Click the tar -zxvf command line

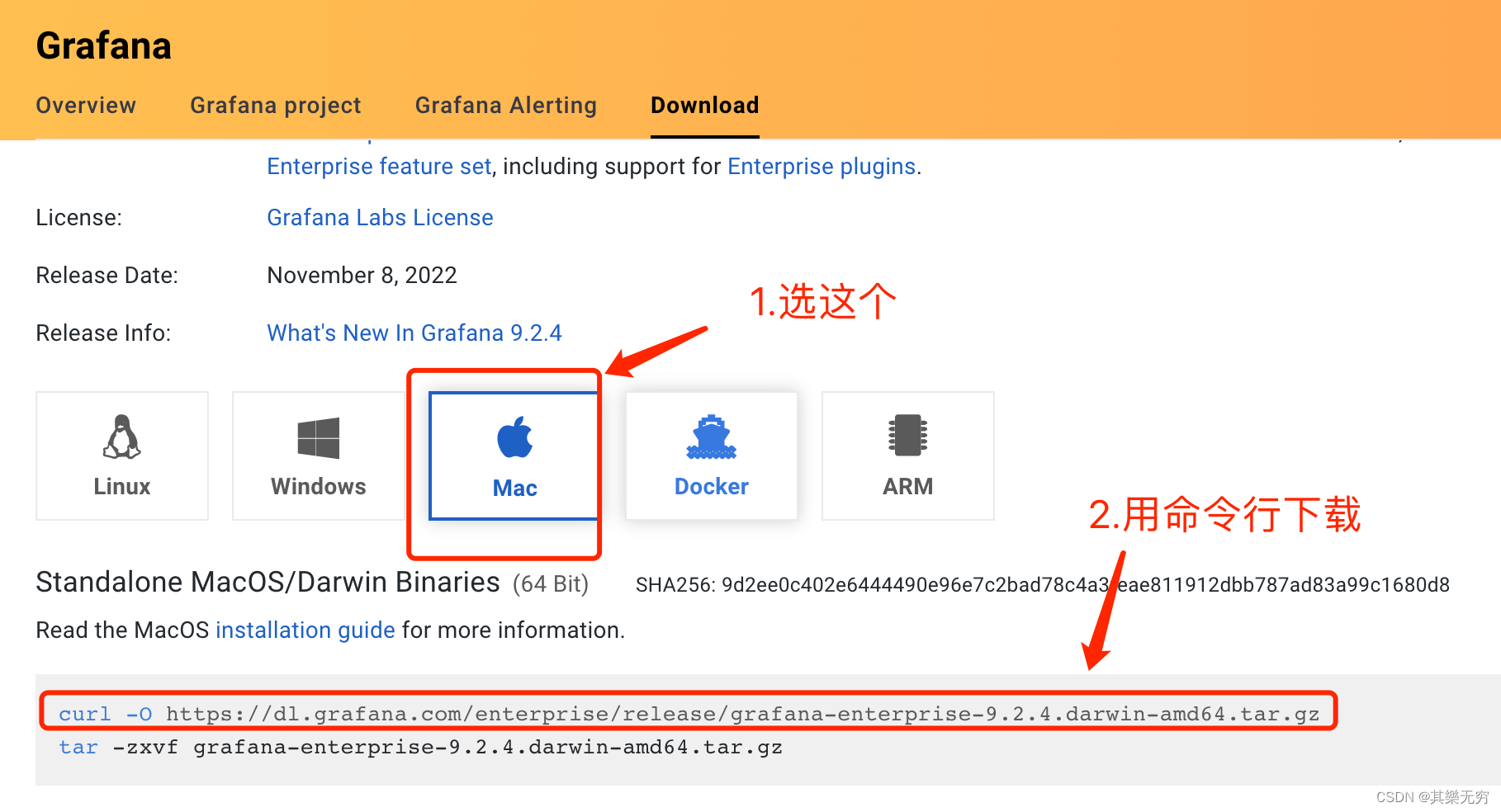pyautogui.click(x=421, y=748)
